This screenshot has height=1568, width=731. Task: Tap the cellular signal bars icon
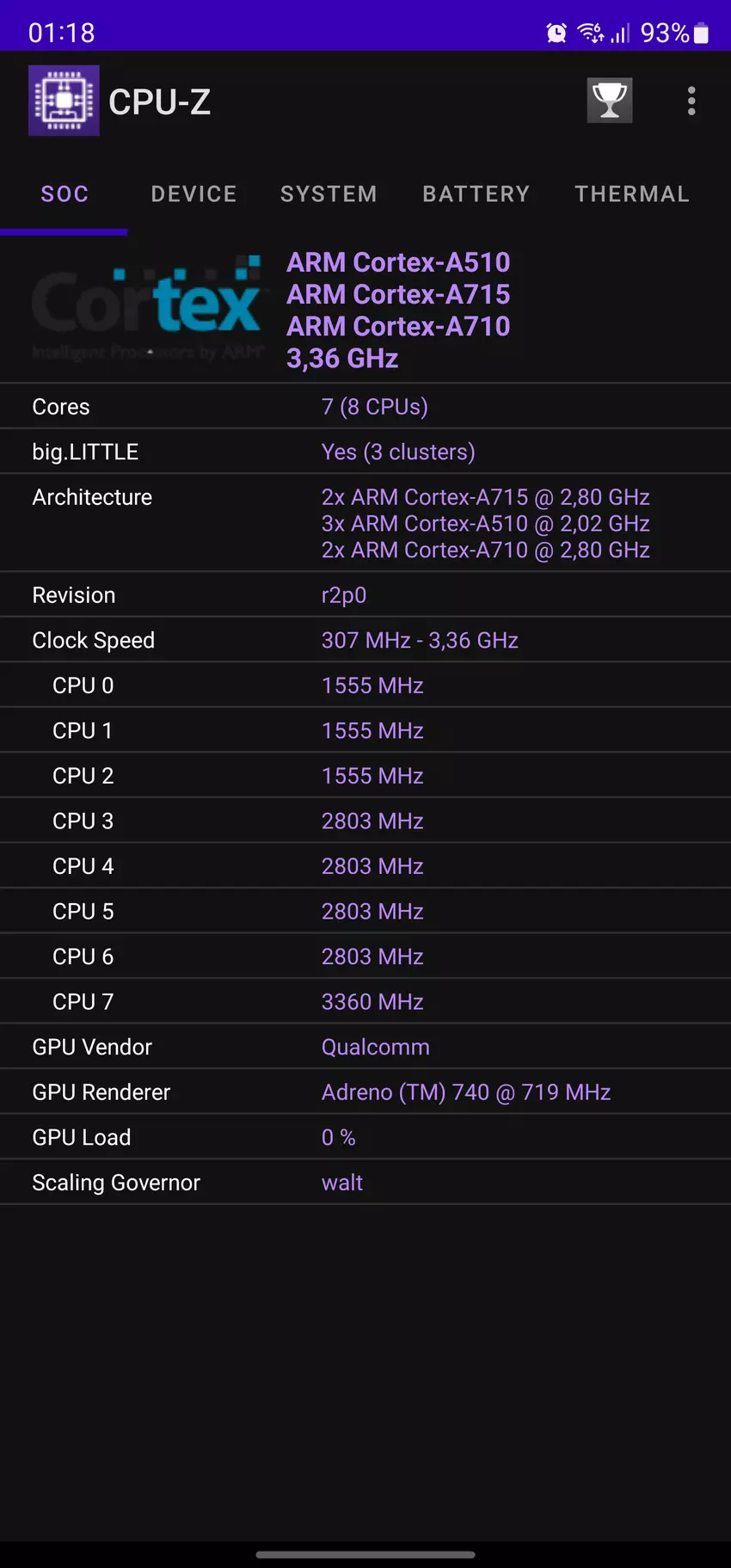[621, 33]
